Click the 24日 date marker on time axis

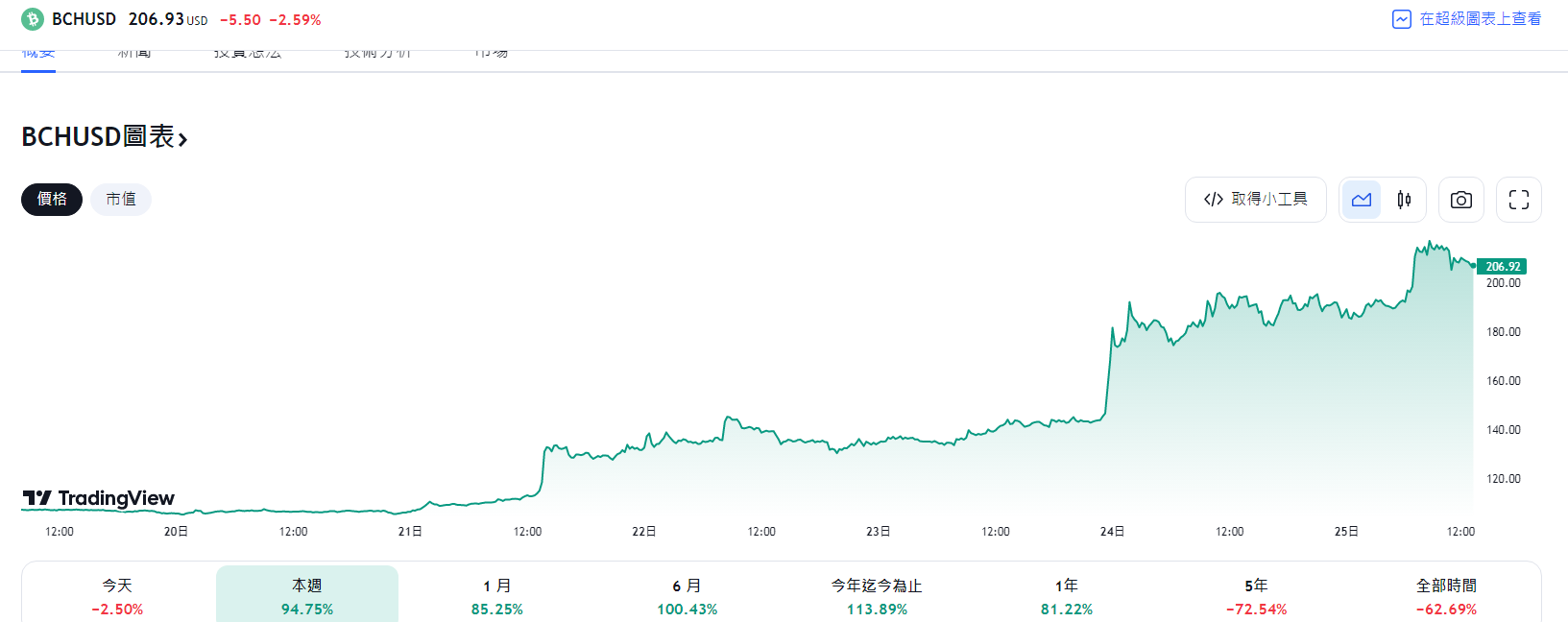(x=1112, y=532)
